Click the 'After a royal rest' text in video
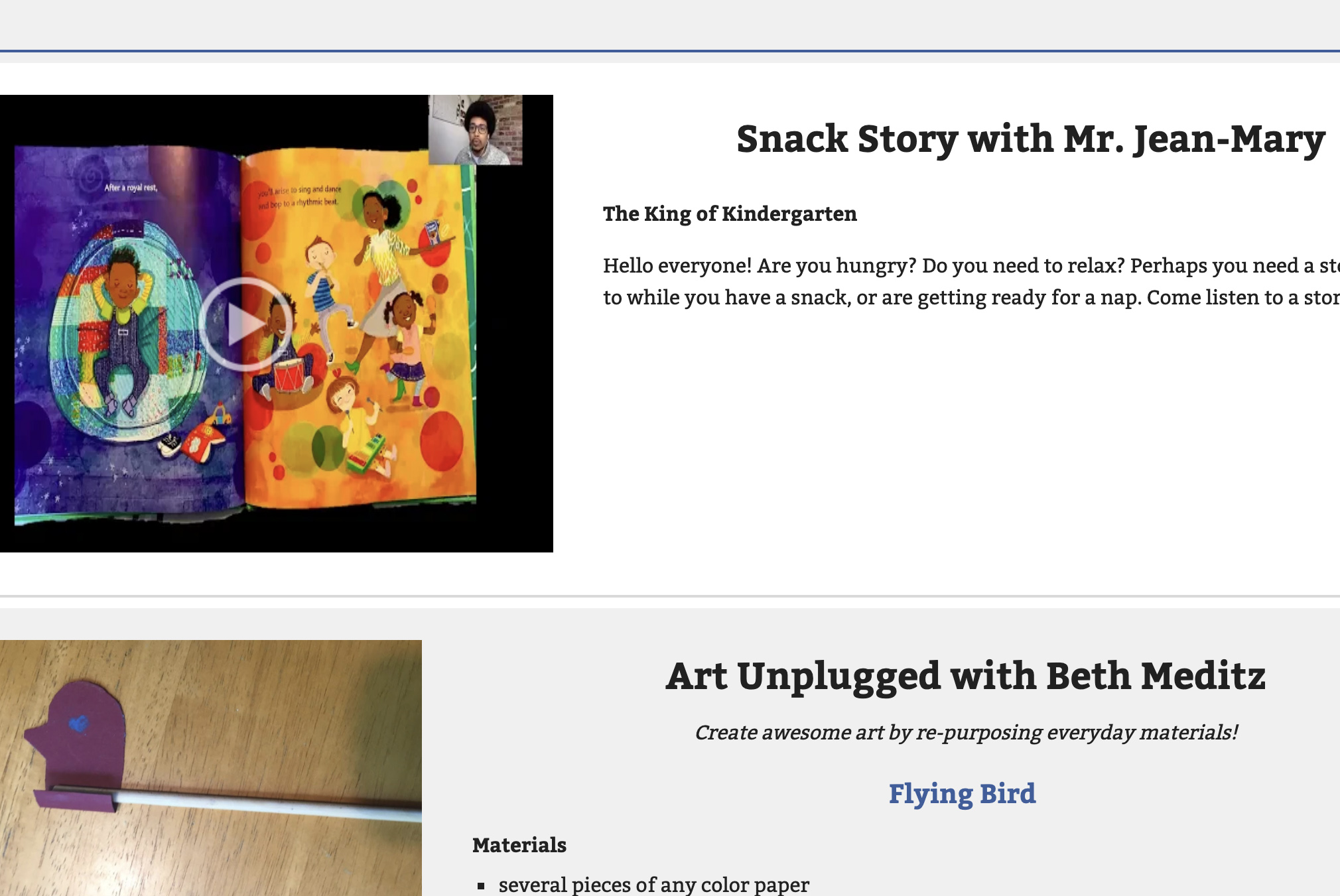The image size is (1340, 896). 131,188
